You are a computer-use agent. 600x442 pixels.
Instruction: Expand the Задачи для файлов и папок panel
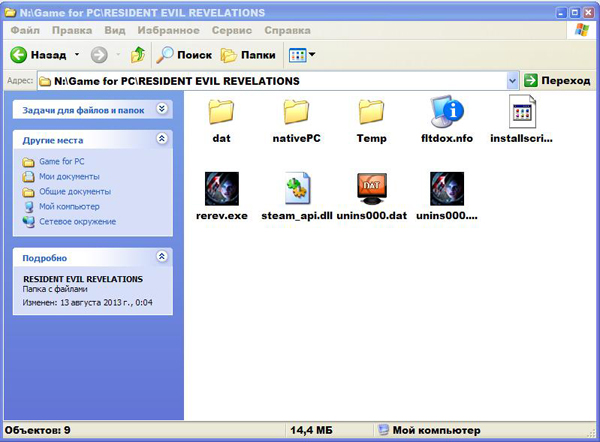(162, 109)
